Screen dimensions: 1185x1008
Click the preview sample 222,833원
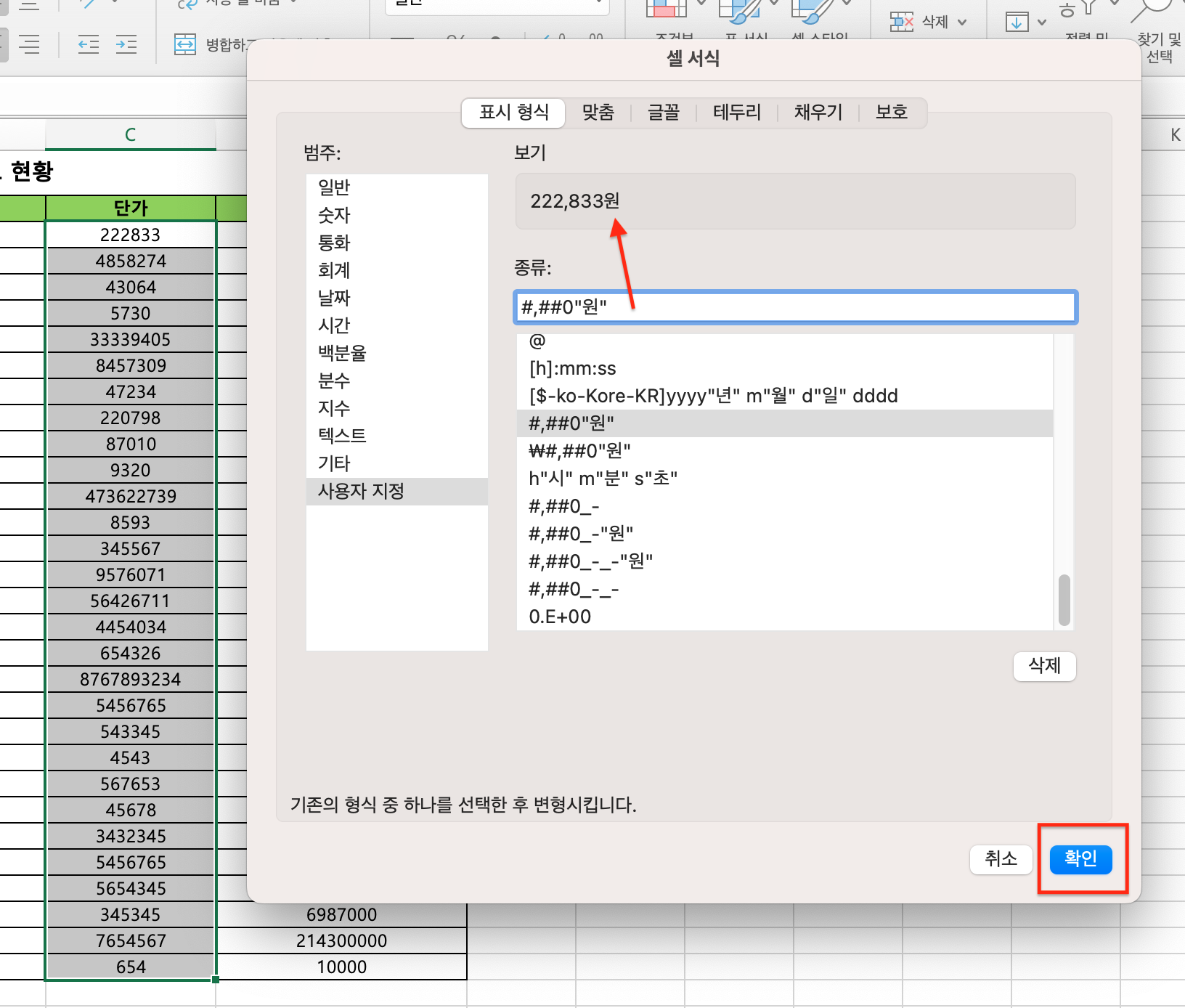(575, 201)
